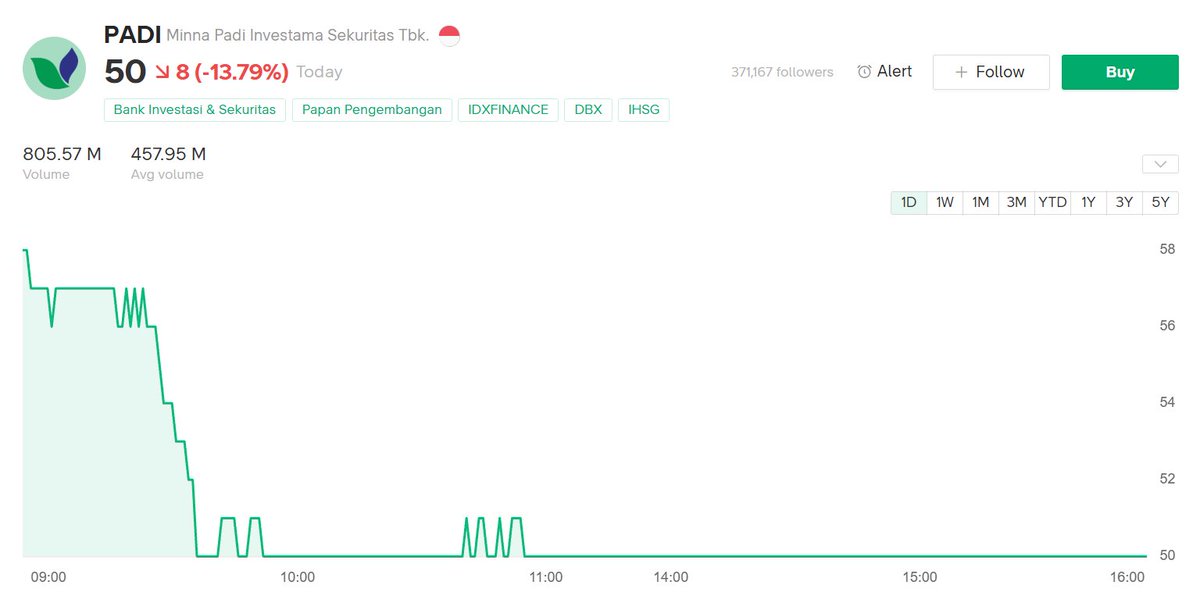The width and height of the screenshot is (1200, 610).
Task: Click Minna Padi Investama Sekuritas Tbk. name
Action: pos(297,36)
